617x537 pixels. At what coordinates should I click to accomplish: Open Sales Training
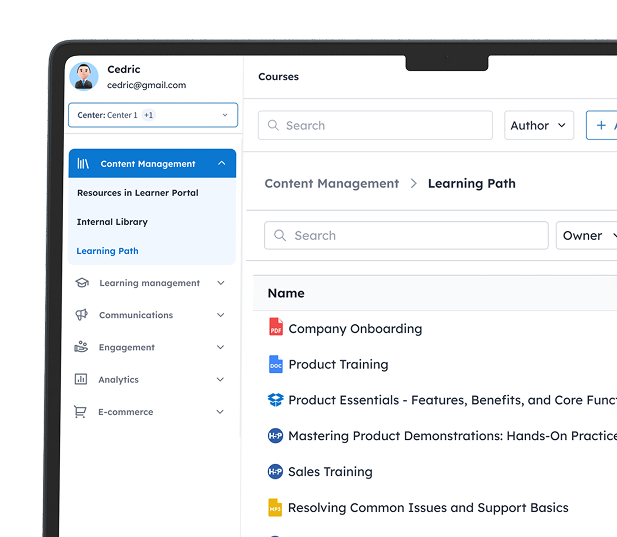tap(330, 472)
